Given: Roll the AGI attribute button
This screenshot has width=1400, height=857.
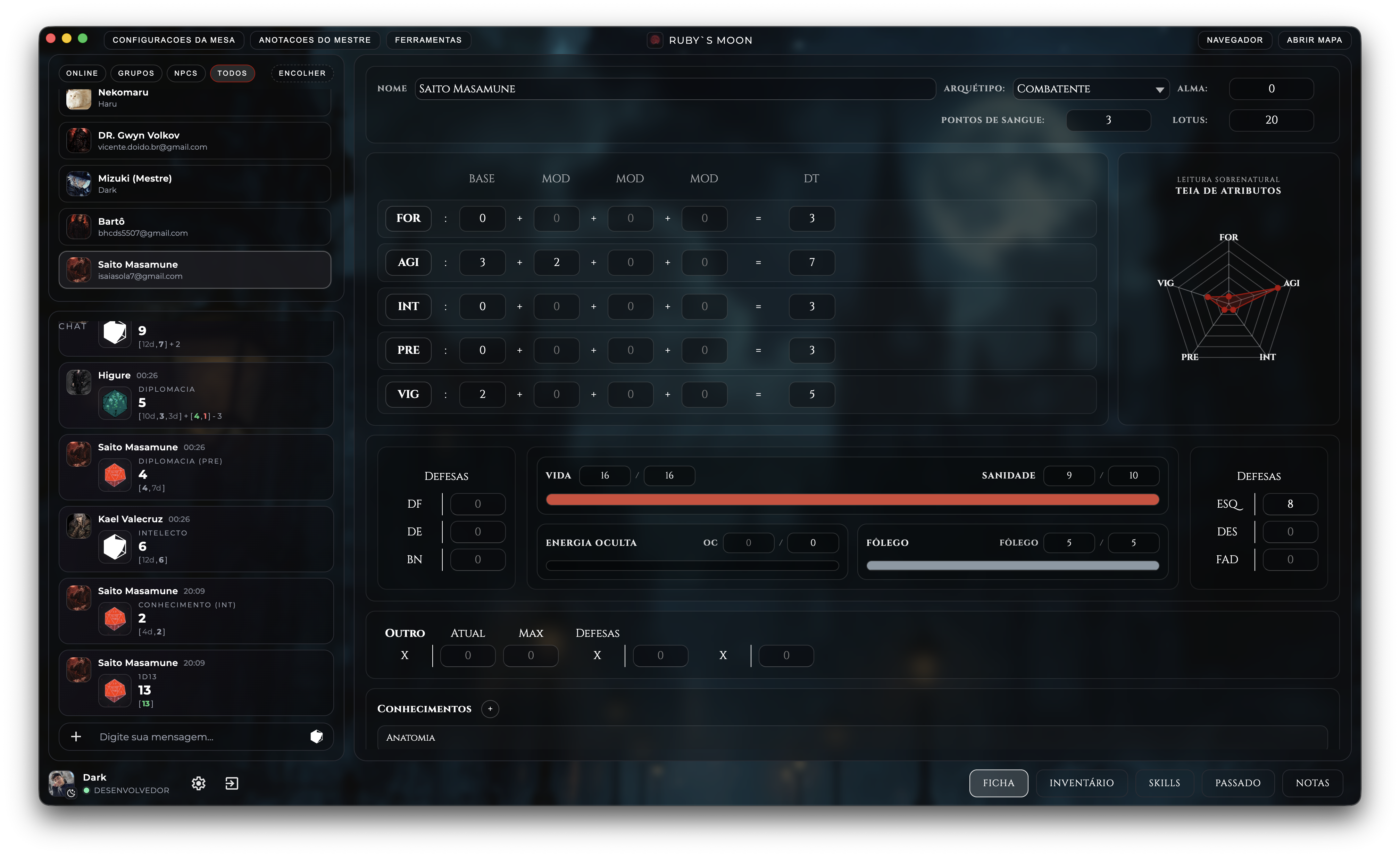Looking at the screenshot, I should tap(408, 262).
